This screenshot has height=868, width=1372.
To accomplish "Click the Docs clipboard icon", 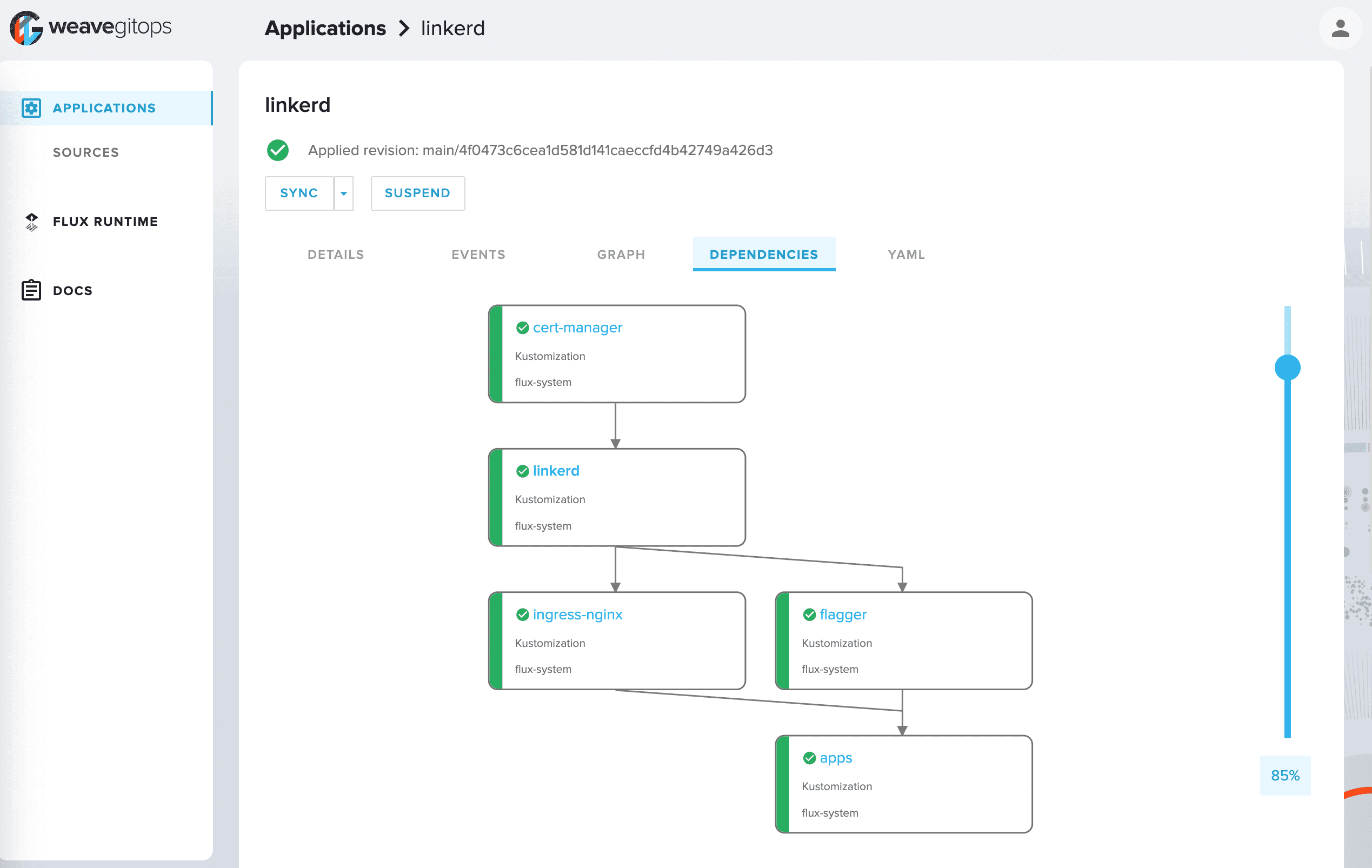I will 31,290.
